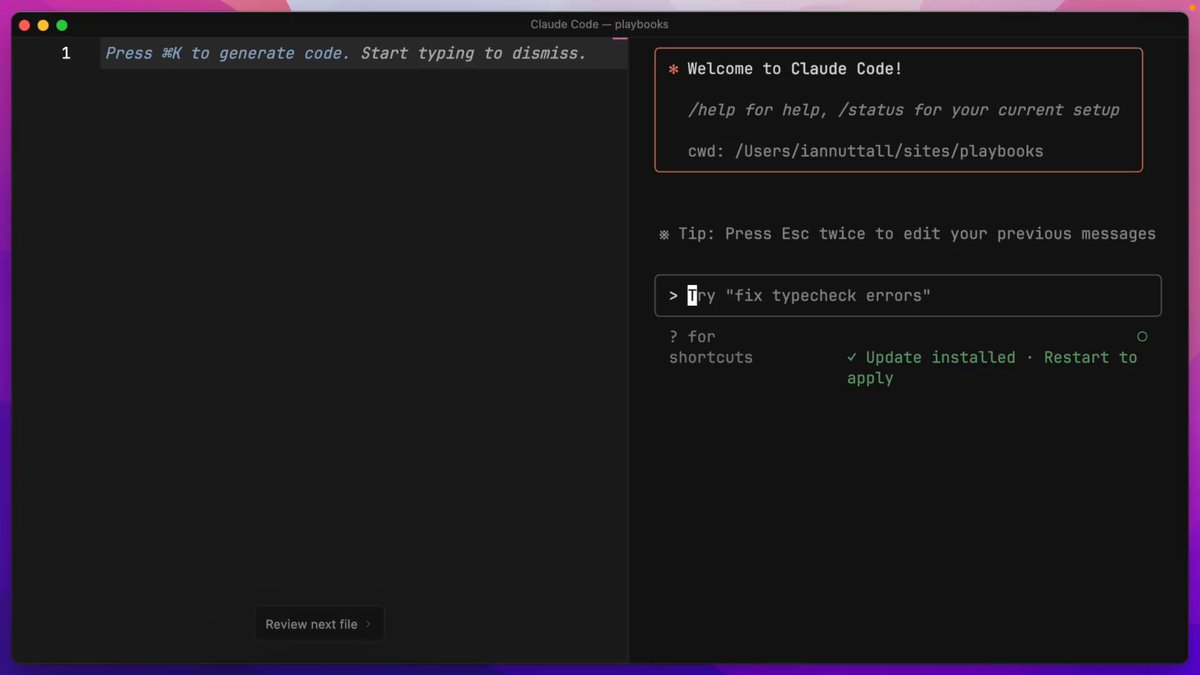Click the '? for shortcuts' hint
This screenshot has height=675, width=1200.
711,347
